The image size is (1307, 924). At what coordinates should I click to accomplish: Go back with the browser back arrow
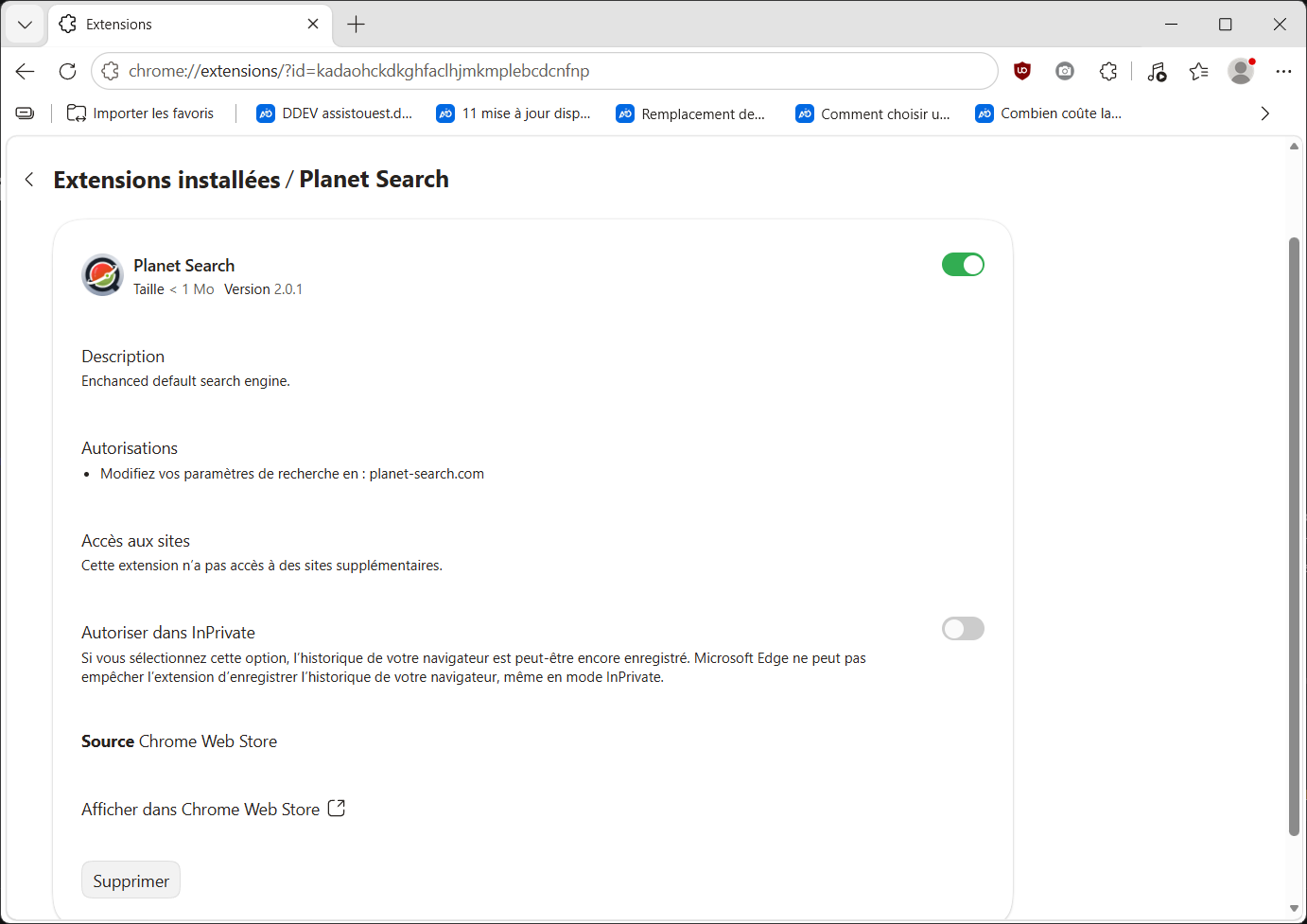pos(26,71)
